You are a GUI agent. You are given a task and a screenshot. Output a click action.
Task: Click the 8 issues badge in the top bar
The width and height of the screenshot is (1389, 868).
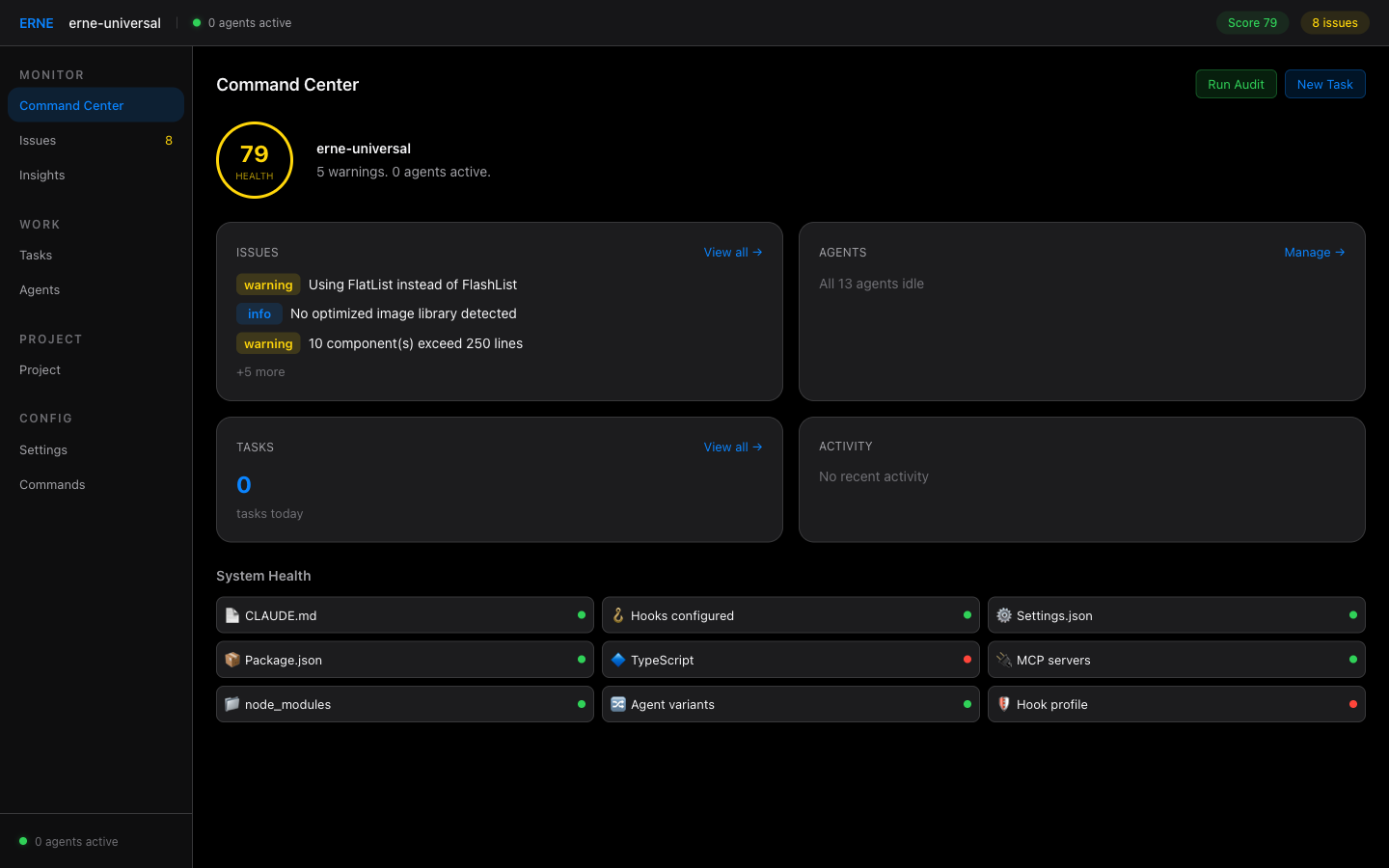pos(1334,22)
